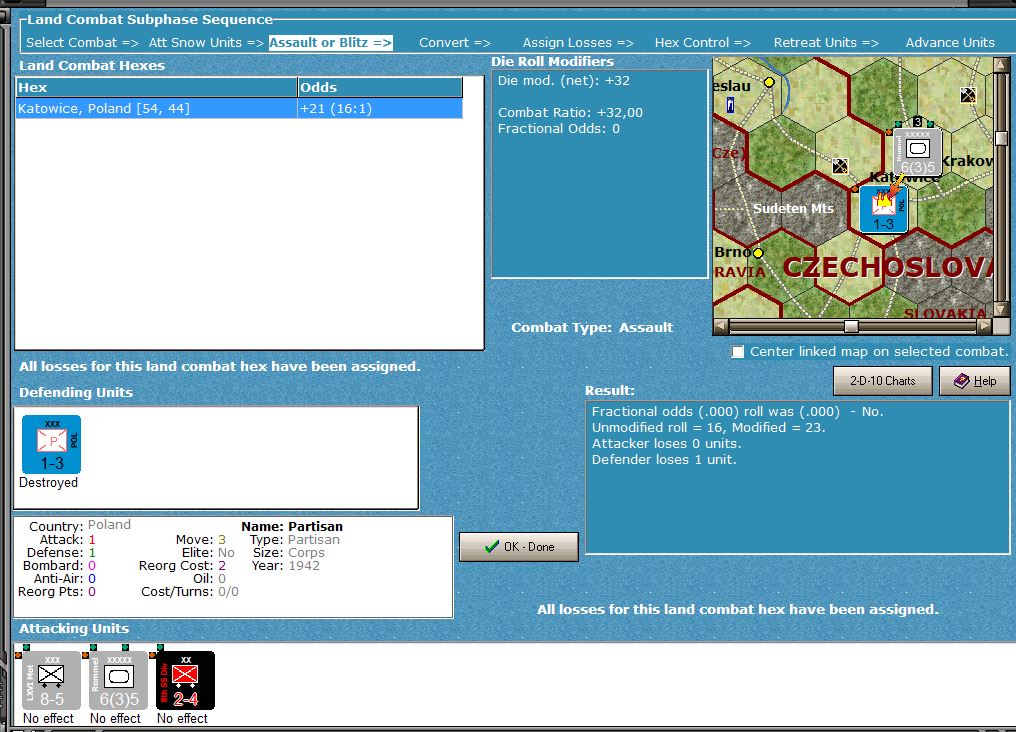Select the Assault or Blitz subphase

pos(330,43)
